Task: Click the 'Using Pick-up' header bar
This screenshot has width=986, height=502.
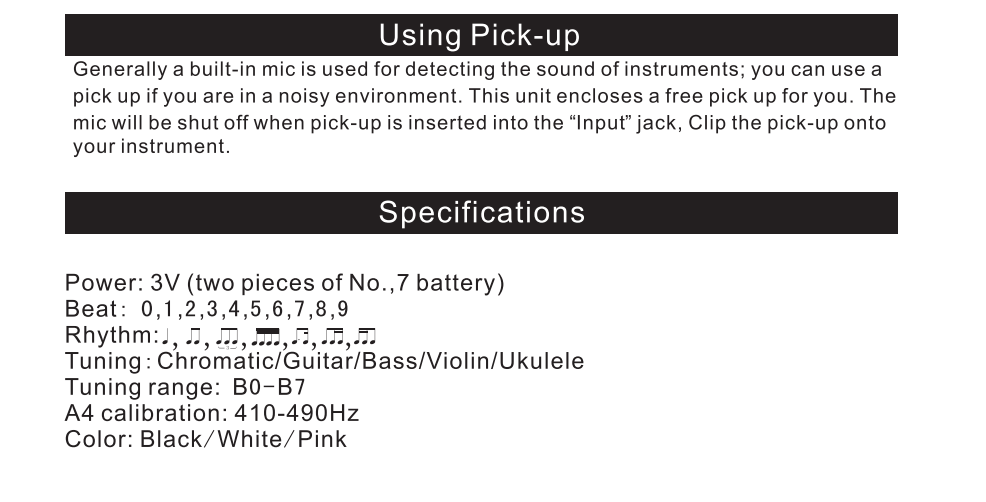Action: tap(481, 35)
